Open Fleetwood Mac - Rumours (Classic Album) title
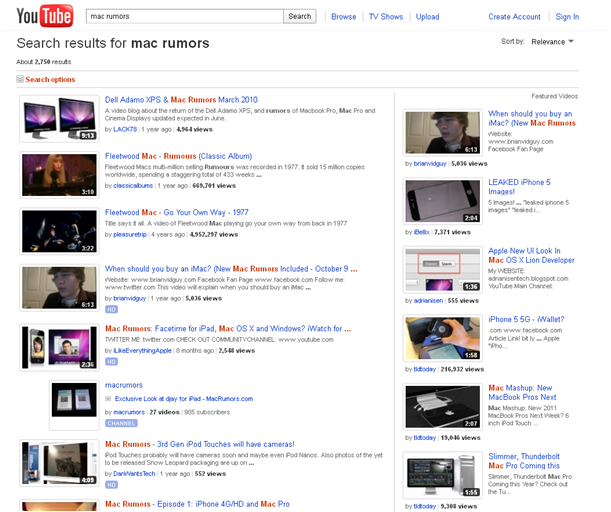Image resolution: width=611 pixels, height=512 pixels. (x=178, y=156)
